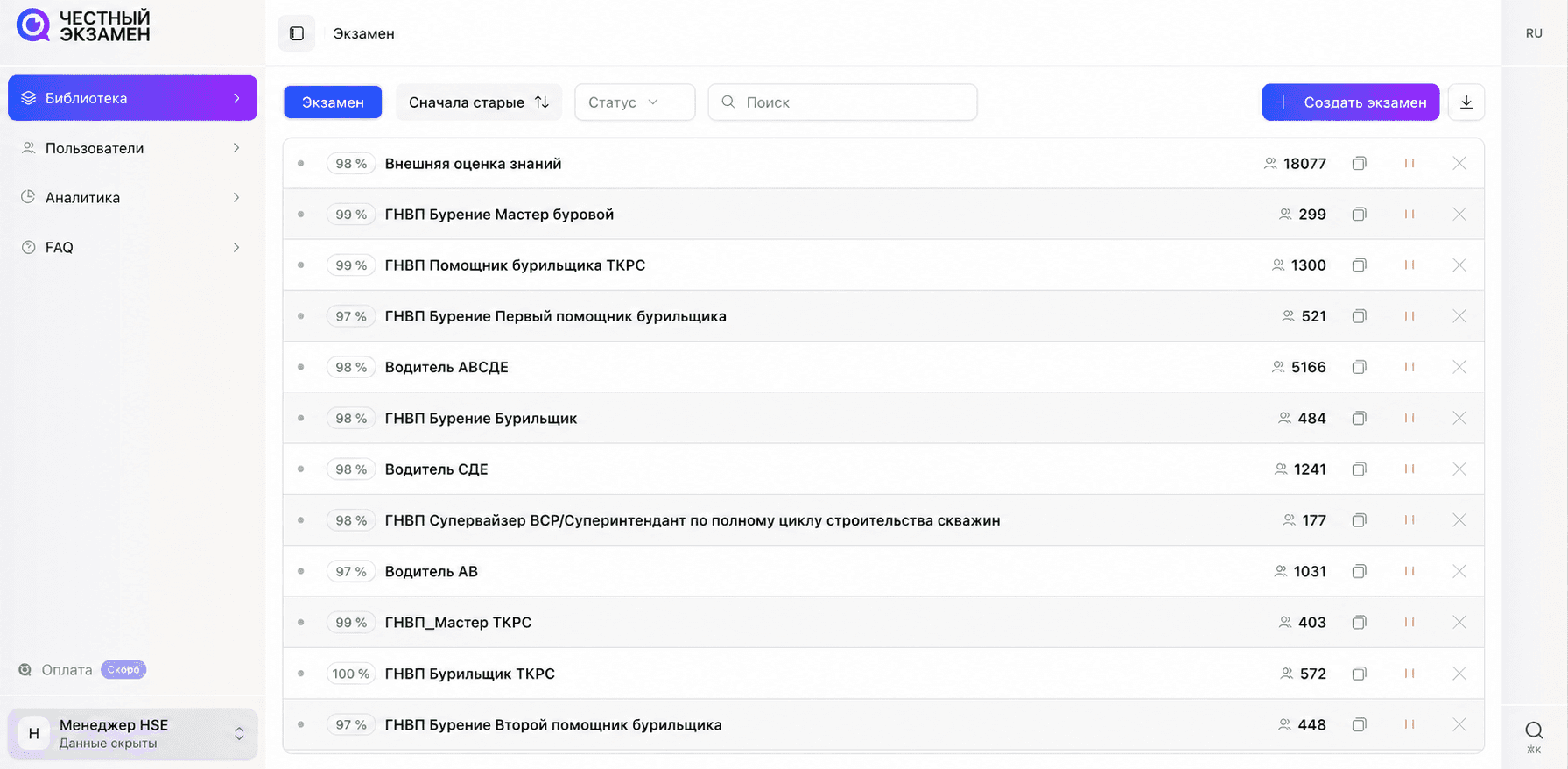This screenshot has width=1568, height=769.
Task: Select the Экзамен filter button
Action: (333, 102)
